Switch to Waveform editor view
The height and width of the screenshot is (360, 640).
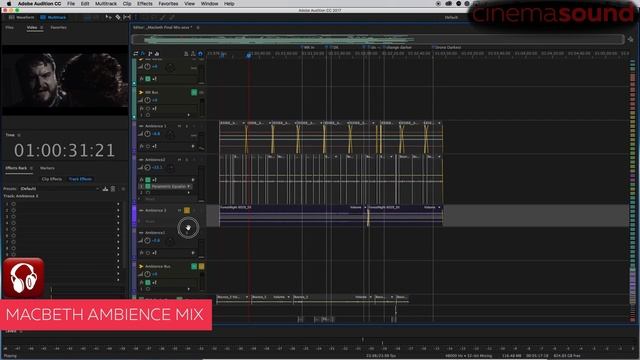click(22, 18)
